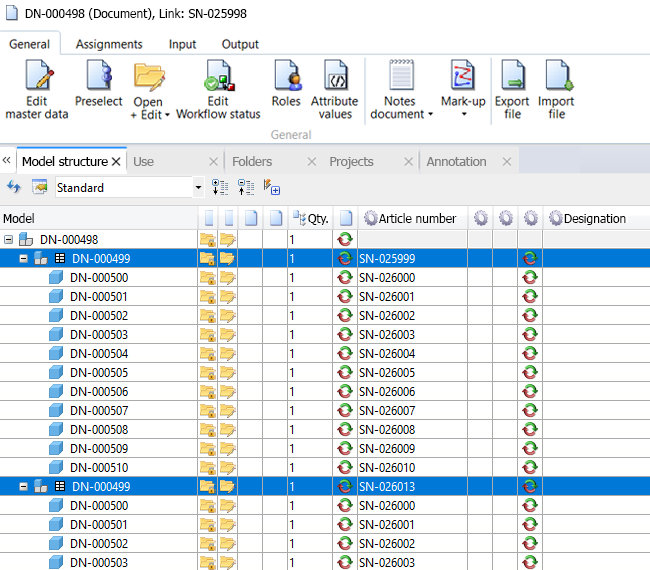Select the DN-000505 tree item

pos(99,373)
